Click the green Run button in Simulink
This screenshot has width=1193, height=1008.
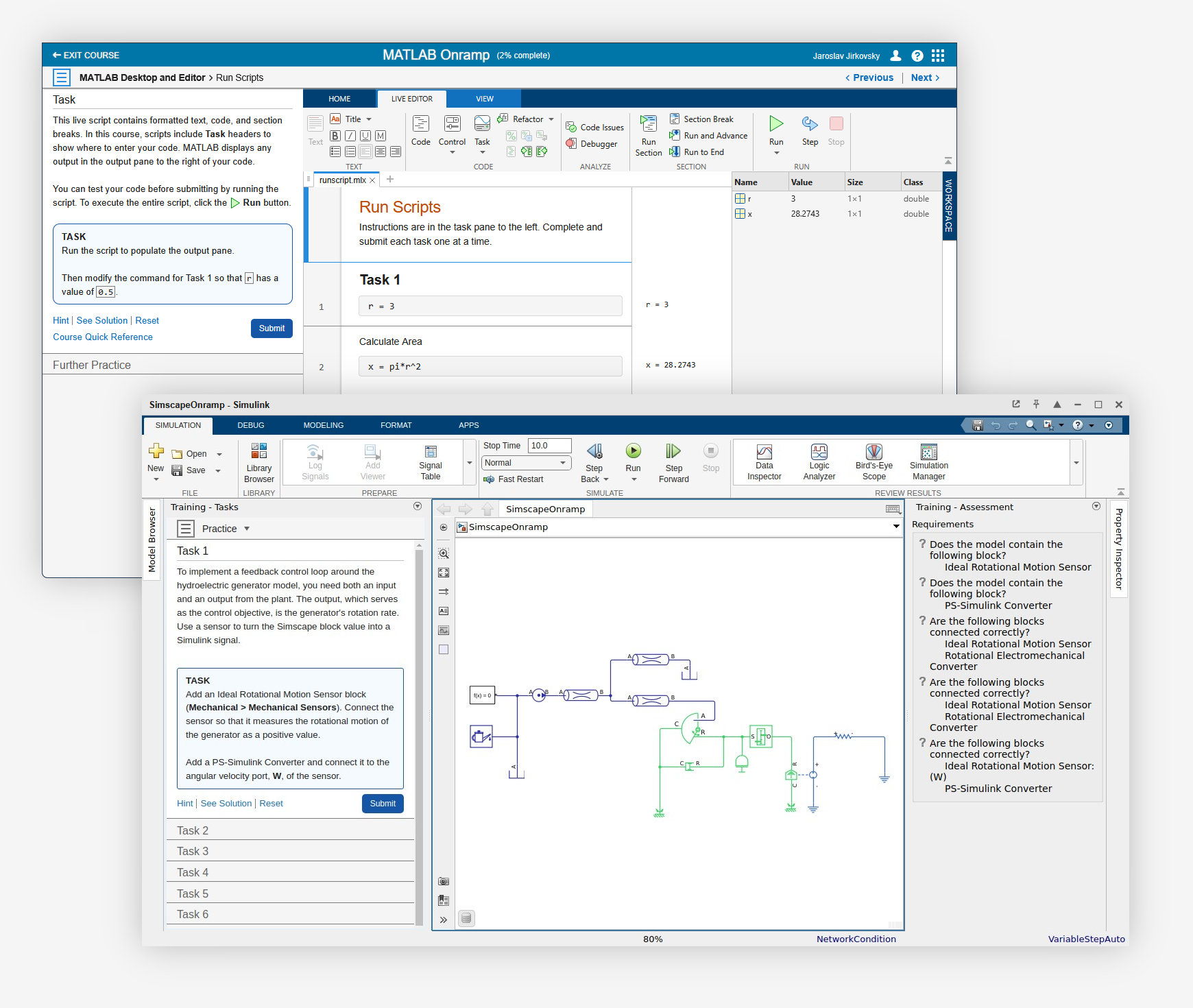(x=633, y=451)
